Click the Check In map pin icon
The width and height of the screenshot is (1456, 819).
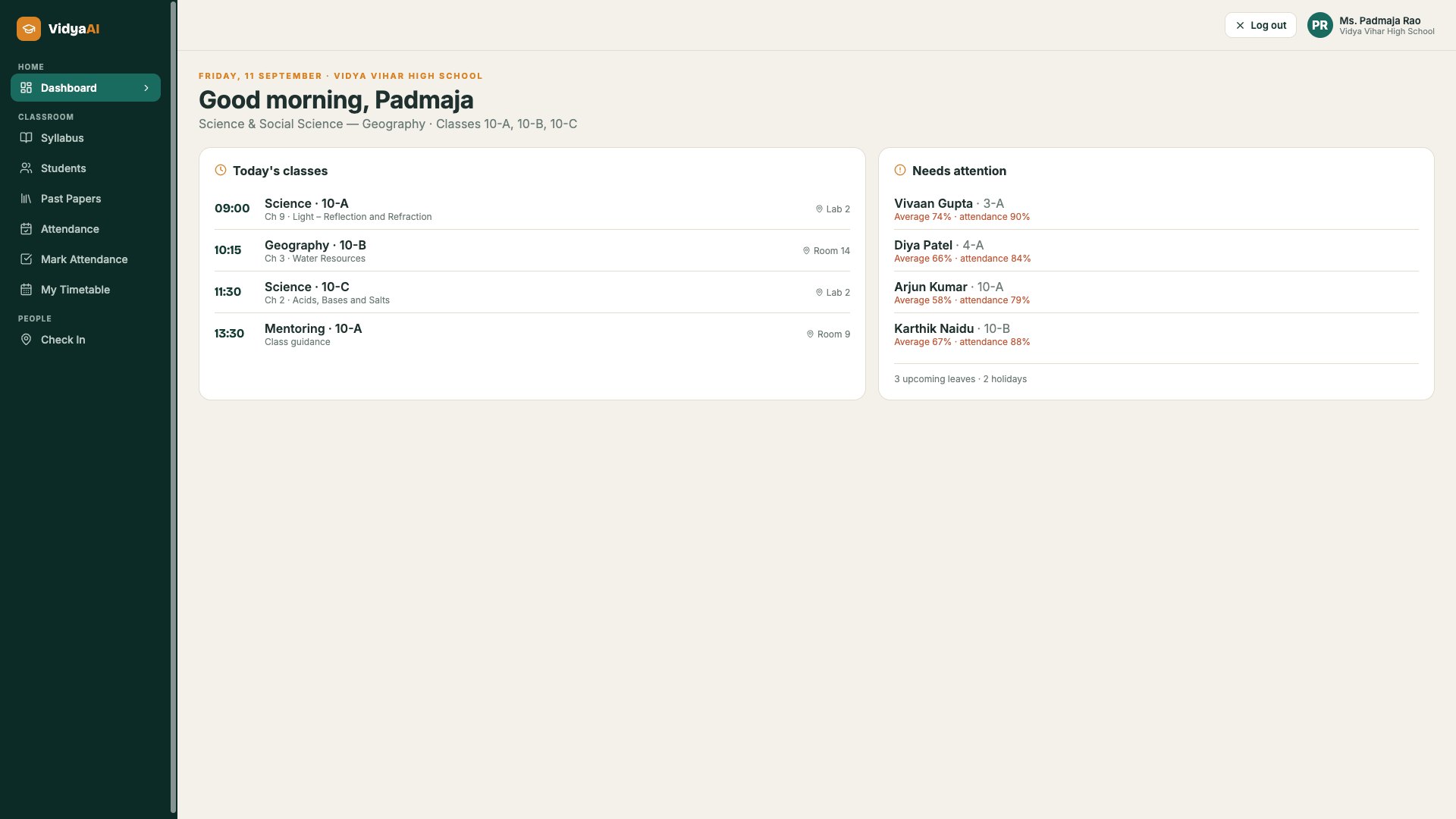26,340
